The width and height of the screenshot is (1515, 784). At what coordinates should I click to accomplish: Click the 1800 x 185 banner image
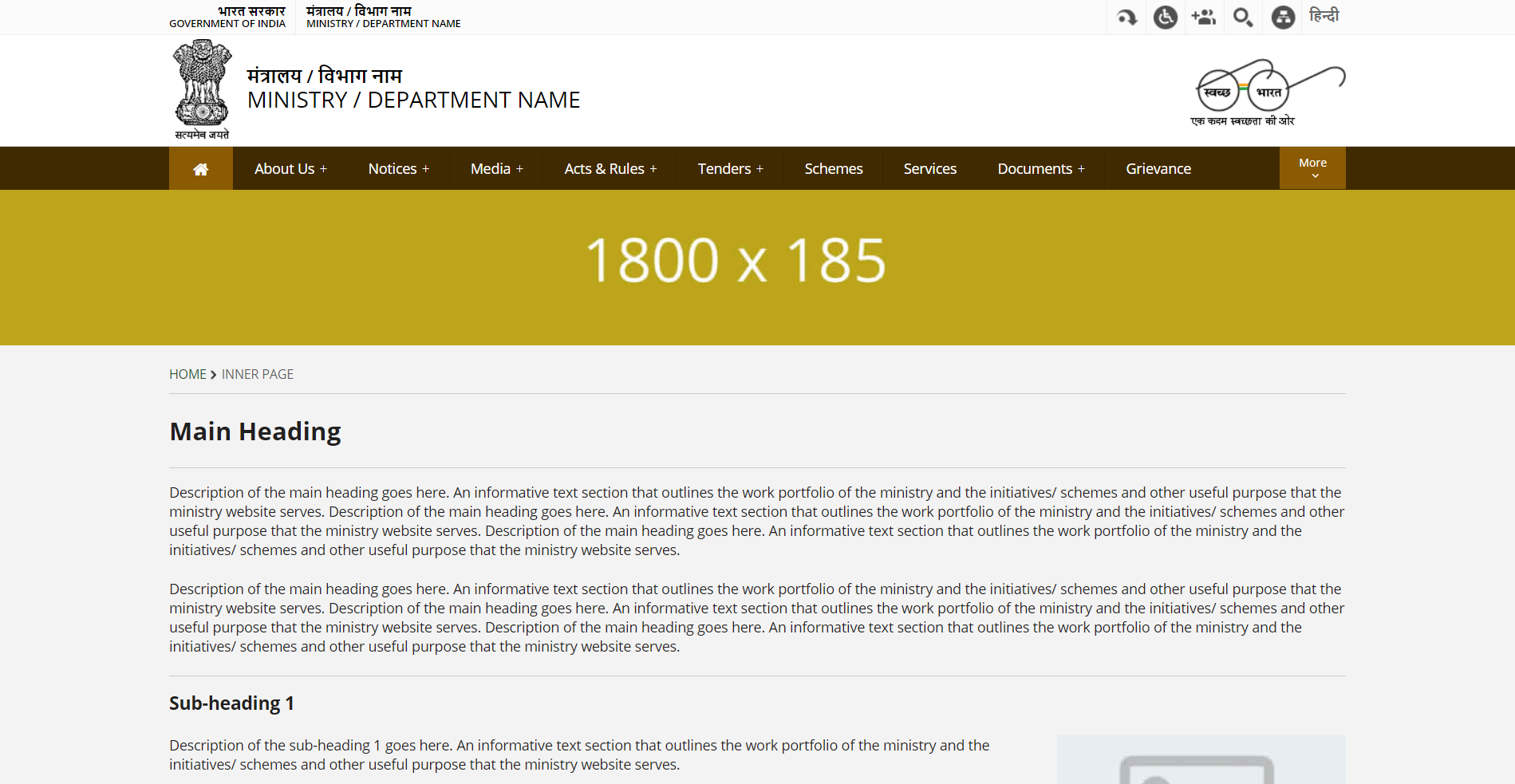pos(757,267)
